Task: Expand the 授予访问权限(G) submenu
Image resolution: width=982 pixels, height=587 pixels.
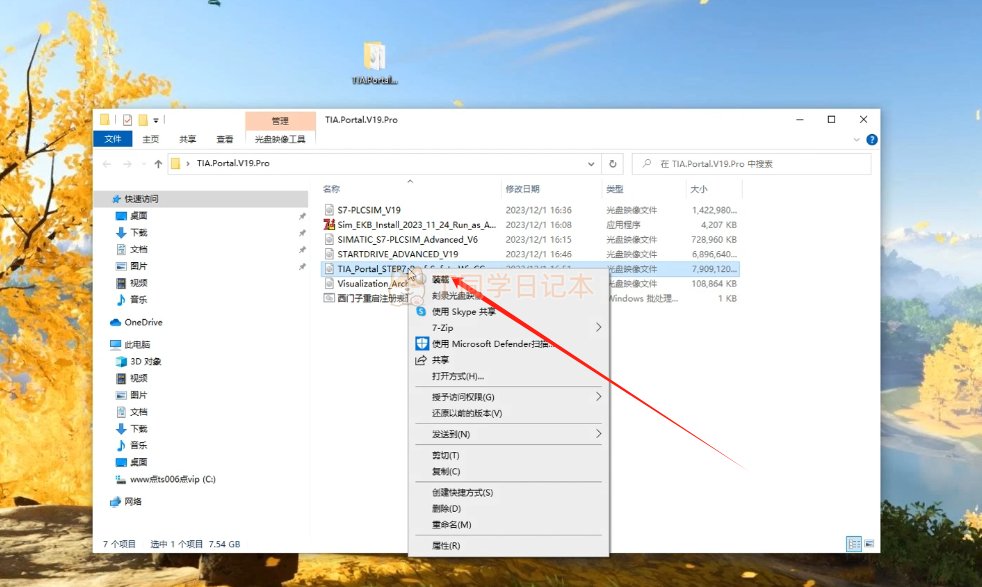Action: 508,397
